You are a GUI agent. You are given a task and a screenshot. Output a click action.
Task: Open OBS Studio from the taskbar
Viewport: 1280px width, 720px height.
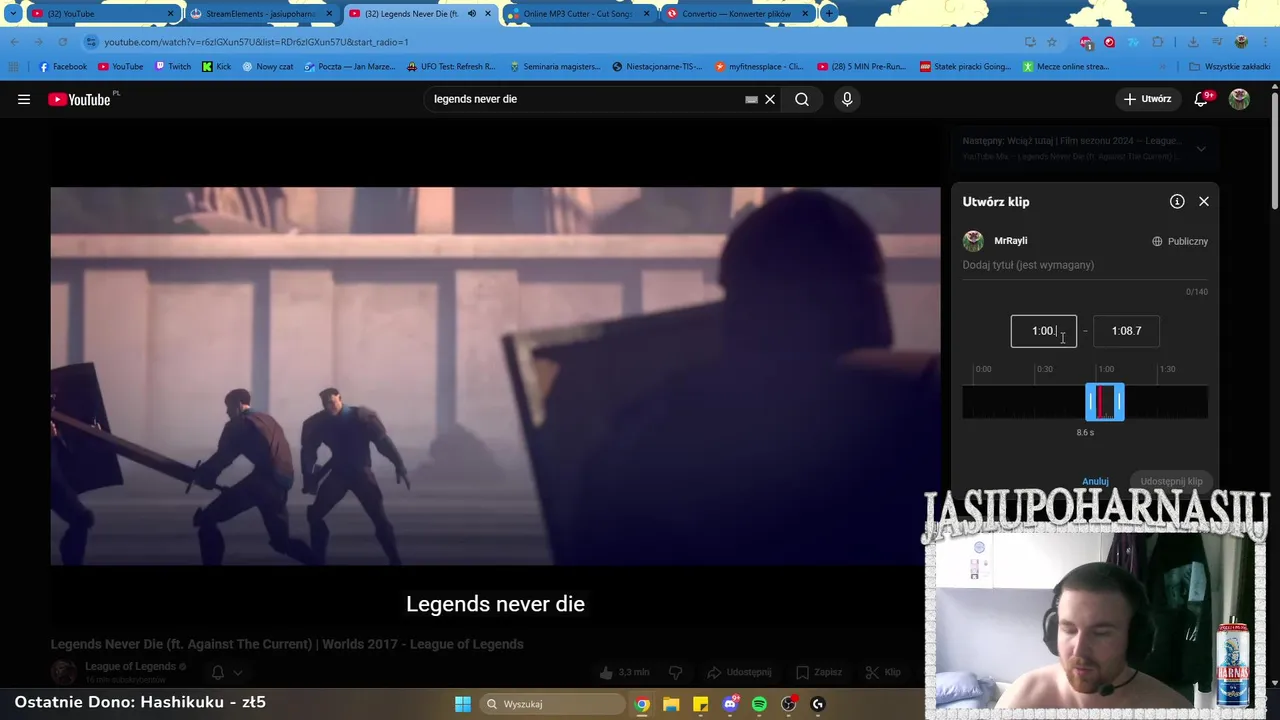click(789, 704)
